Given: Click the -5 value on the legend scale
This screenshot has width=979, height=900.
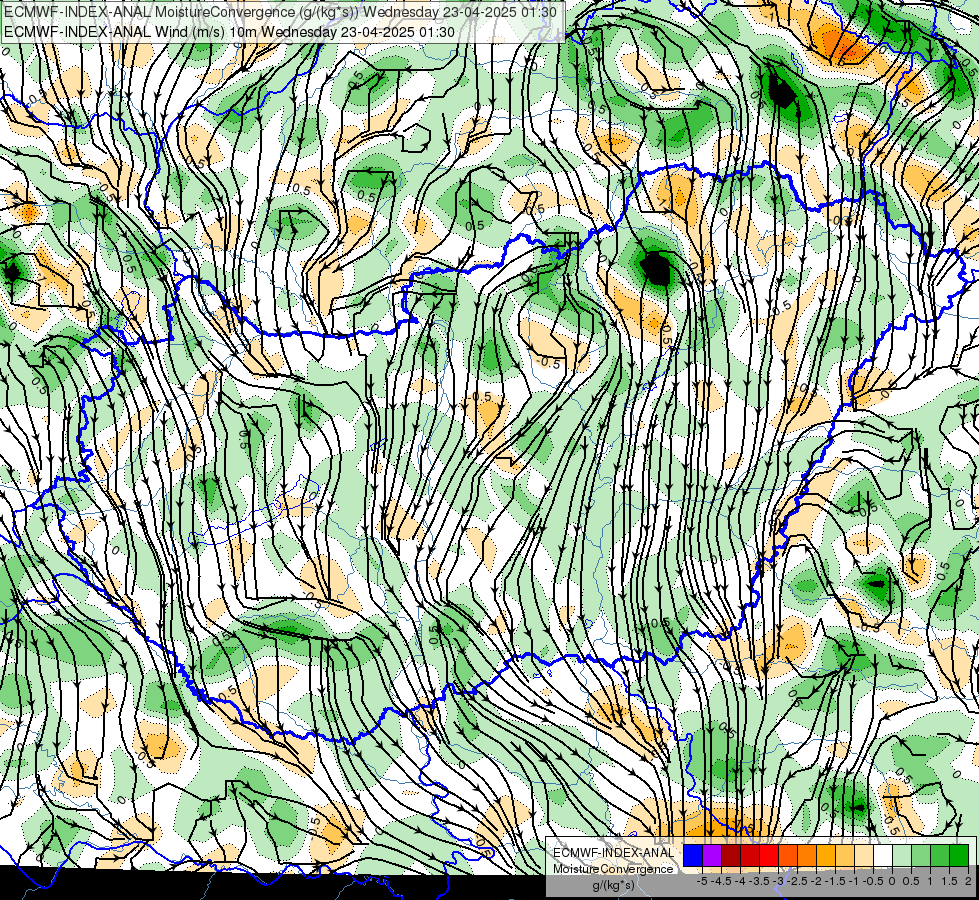Looking at the screenshot, I should coord(702,881).
